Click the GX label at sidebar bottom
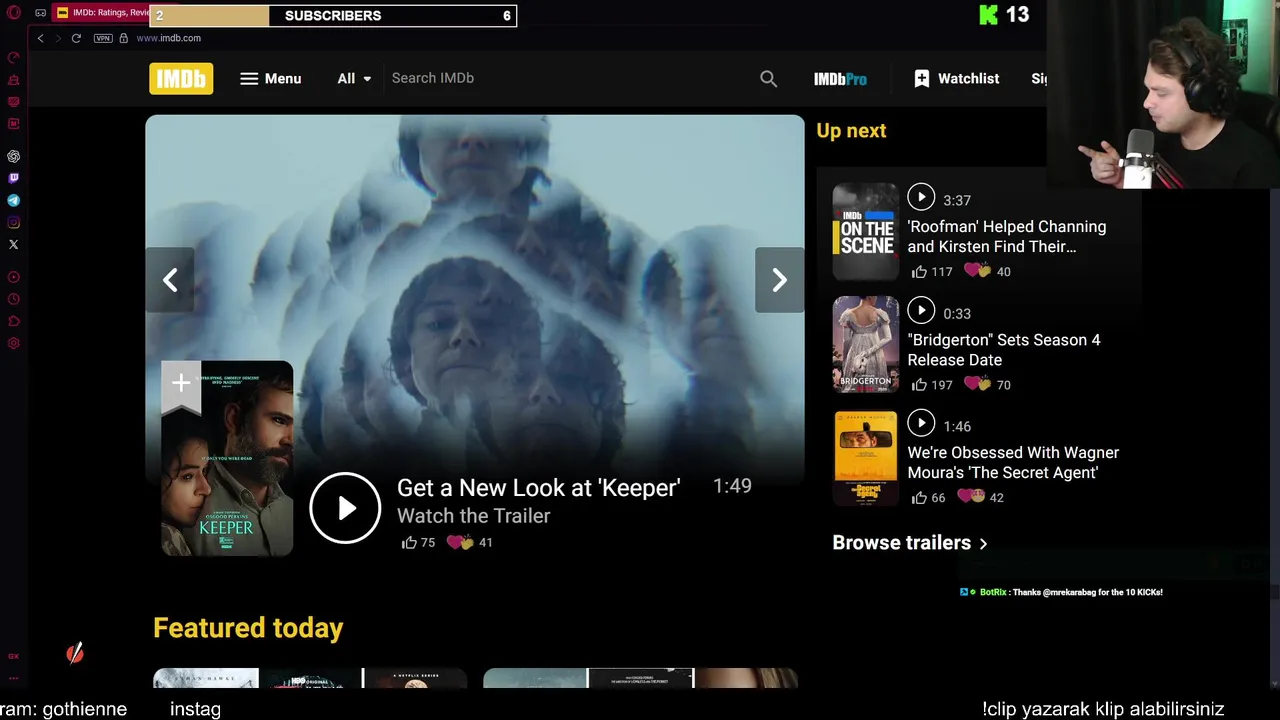 point(14,657)
